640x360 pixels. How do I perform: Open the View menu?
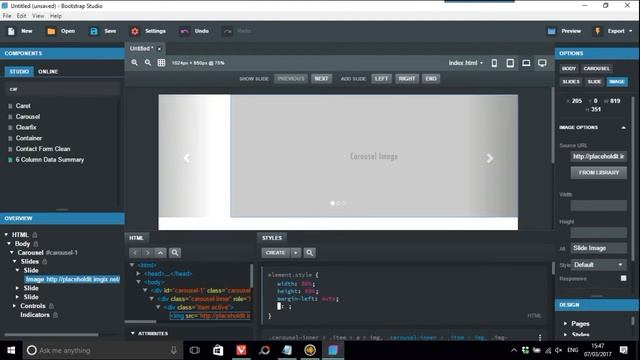point(38,16)
